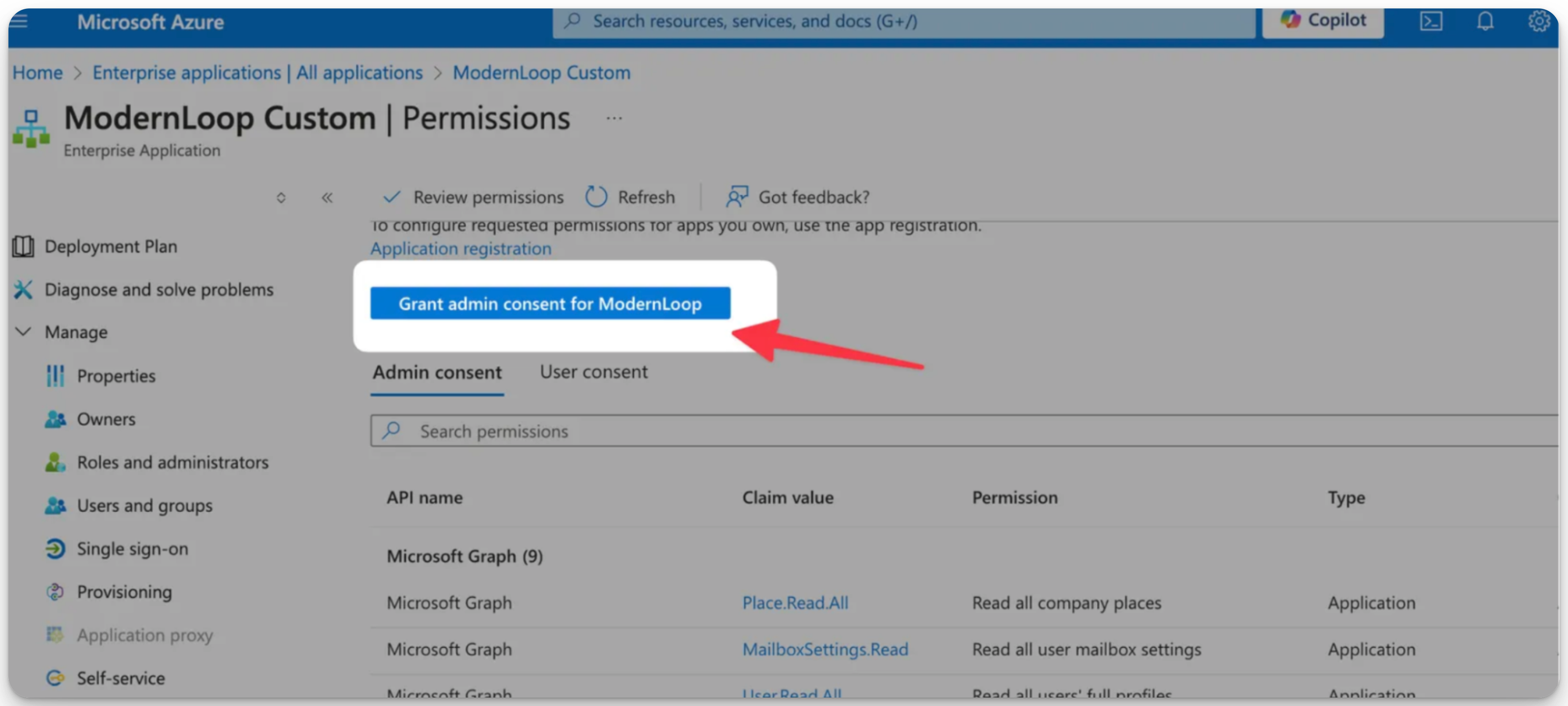Click the Self-service icon
1568x706 pixels.
tap(55, 678)
